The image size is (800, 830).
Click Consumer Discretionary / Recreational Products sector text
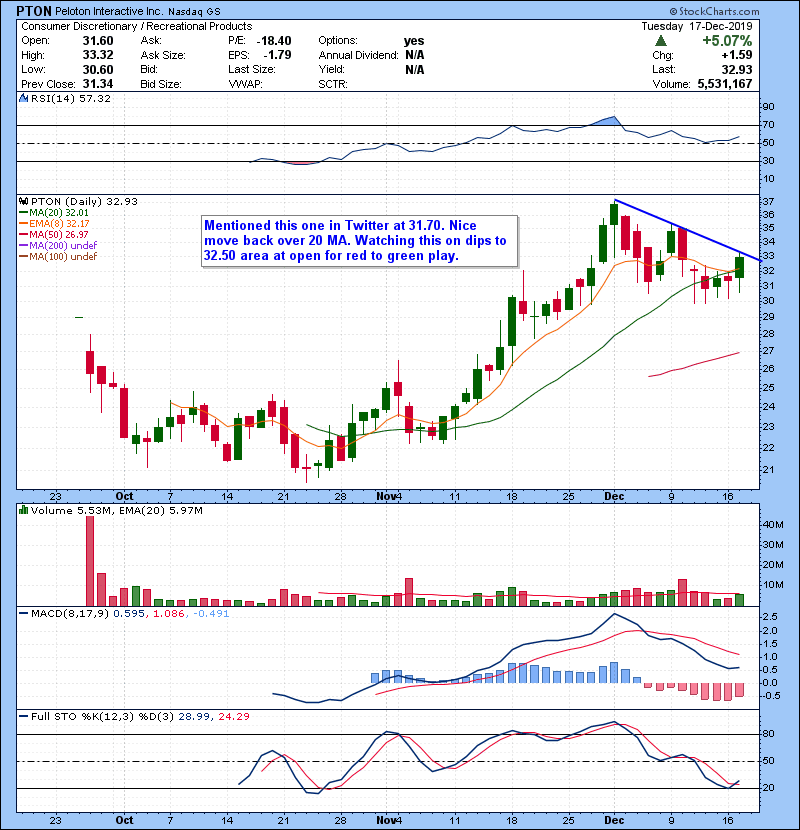pyautogui.click(x=137, y=26)
